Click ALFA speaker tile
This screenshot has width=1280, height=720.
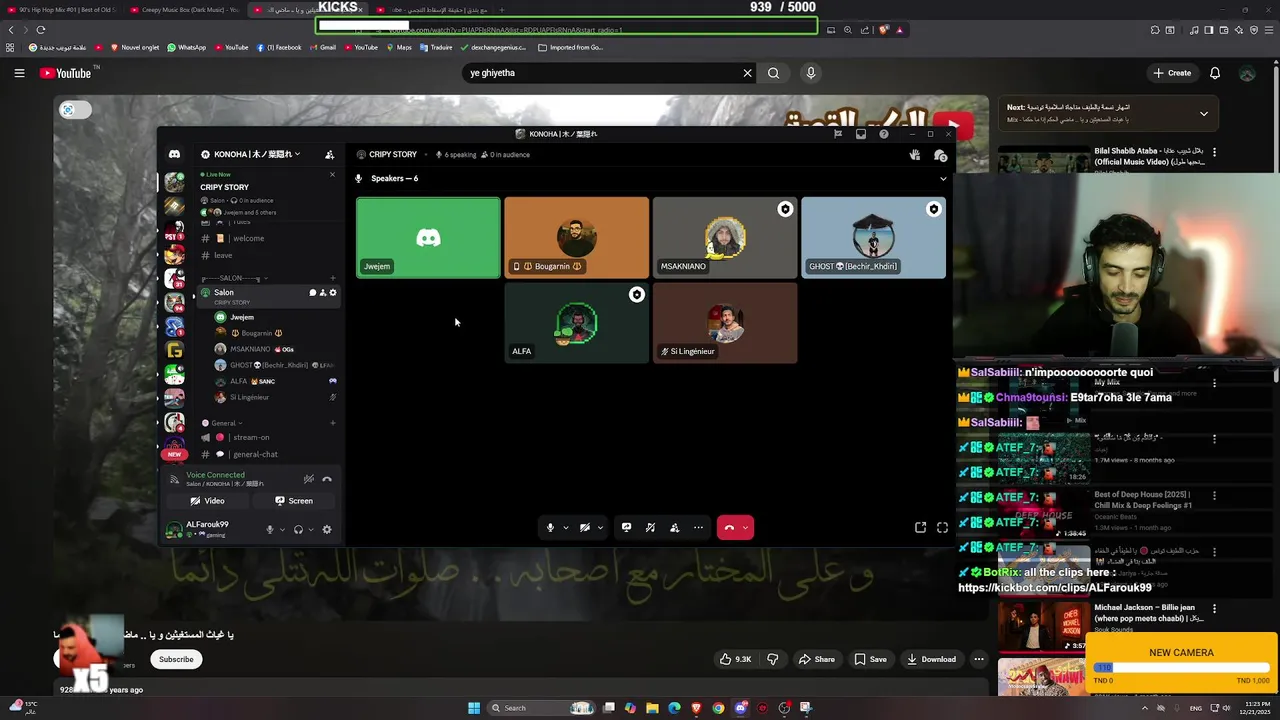[576, 323]
